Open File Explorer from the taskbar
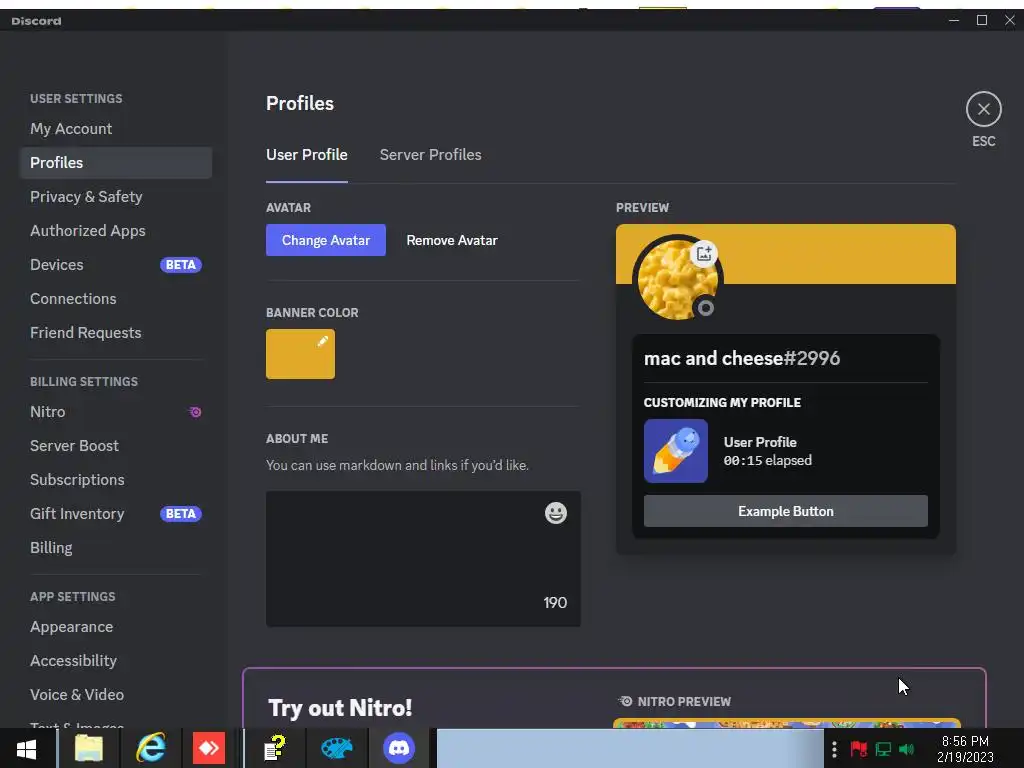 click(x=89, y=748)
